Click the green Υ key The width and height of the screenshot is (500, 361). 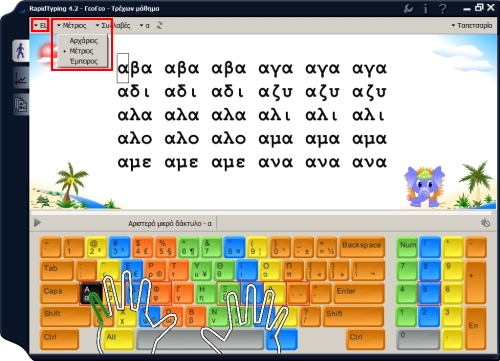click(202, 270)
